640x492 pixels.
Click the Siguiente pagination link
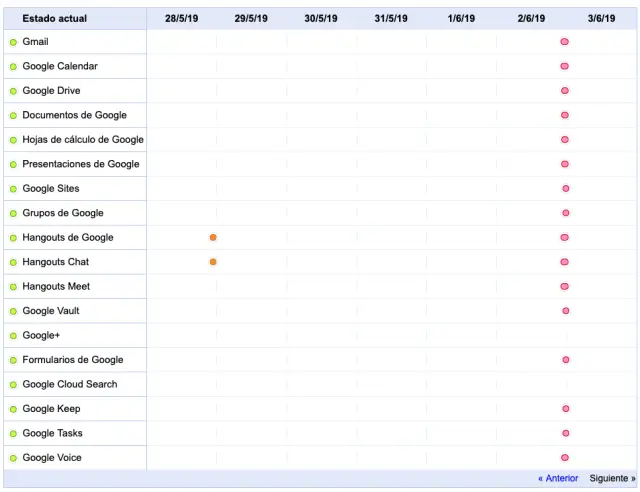612,479
